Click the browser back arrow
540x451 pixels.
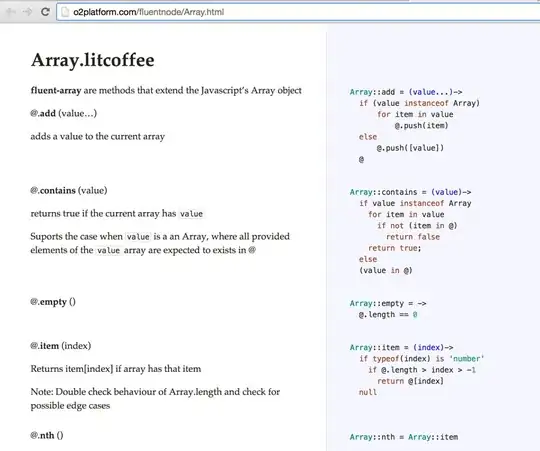[11, 12]
